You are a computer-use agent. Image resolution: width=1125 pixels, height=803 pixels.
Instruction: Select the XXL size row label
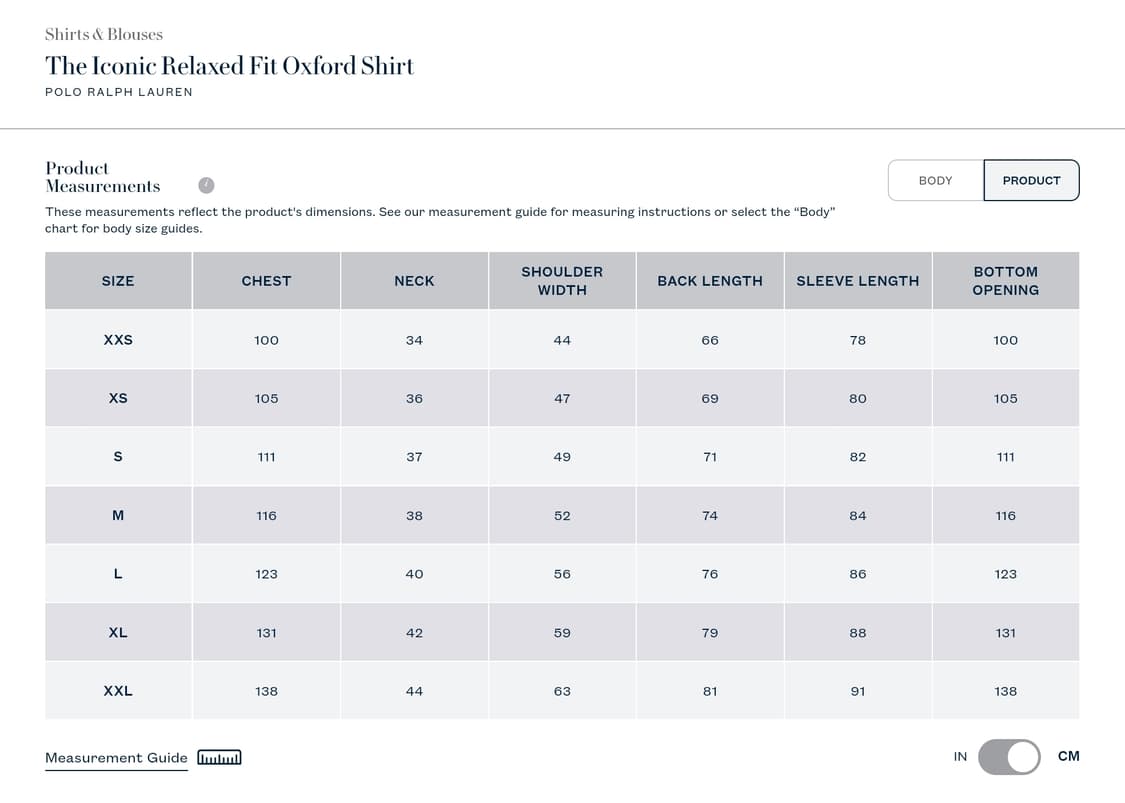click(118, 691)
